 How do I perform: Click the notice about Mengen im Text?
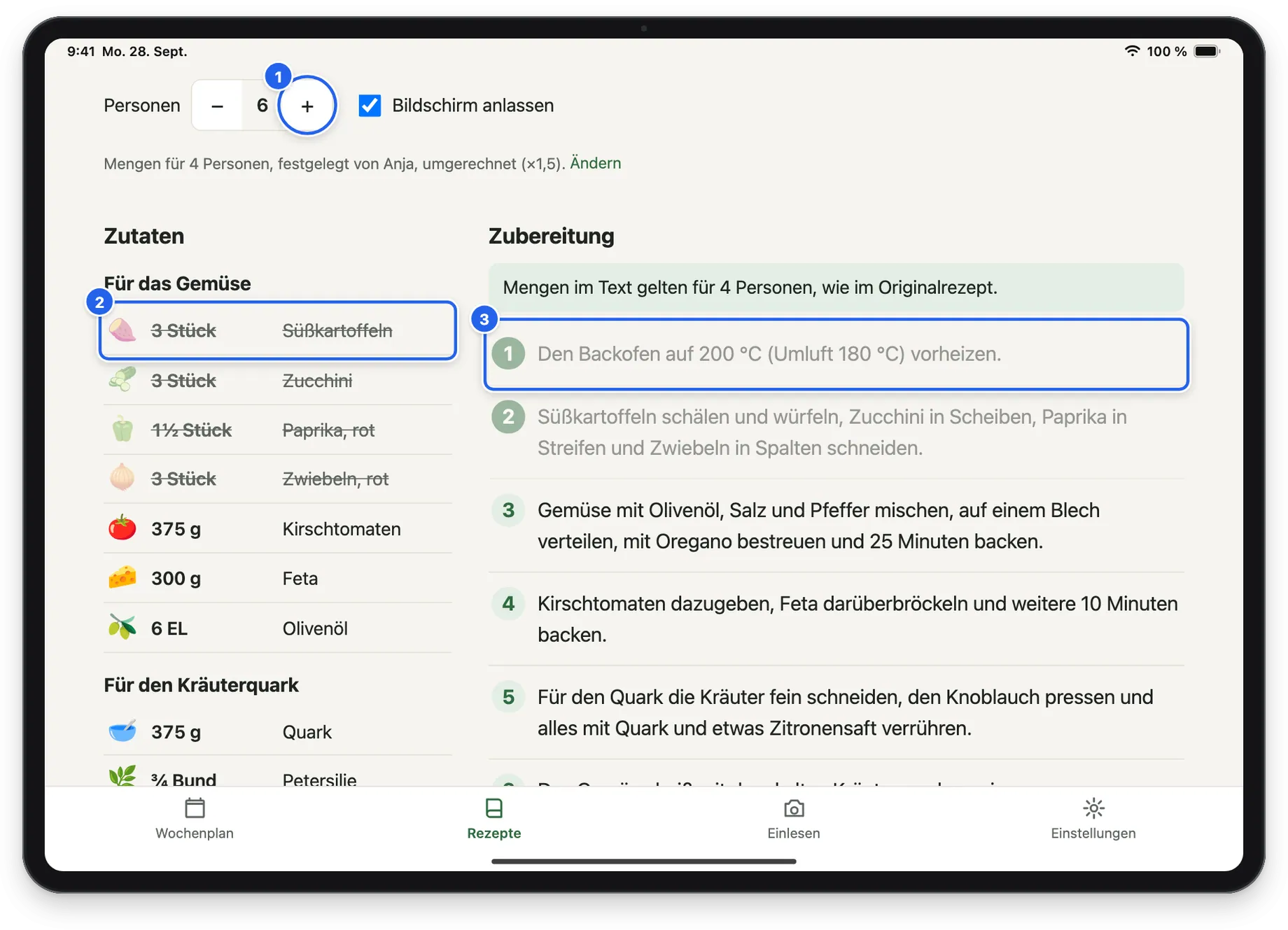836,288
